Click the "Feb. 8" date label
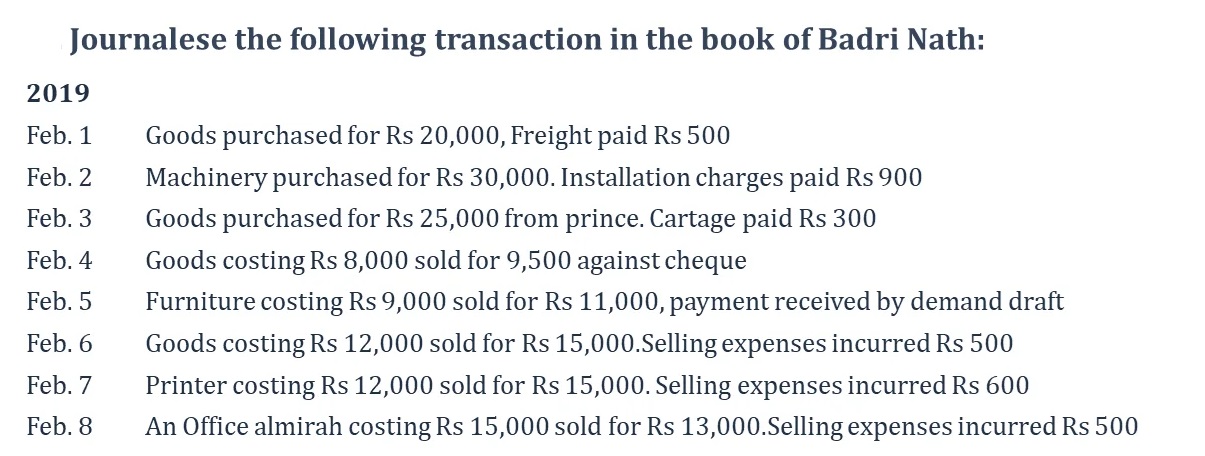The height and width of the screenshot is (456, 1205). [59, 427]
